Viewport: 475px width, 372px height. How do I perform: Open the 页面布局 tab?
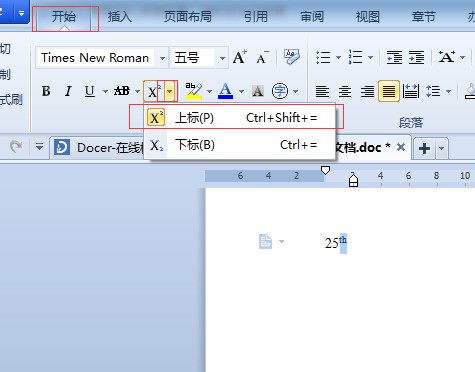pos(188,17)
